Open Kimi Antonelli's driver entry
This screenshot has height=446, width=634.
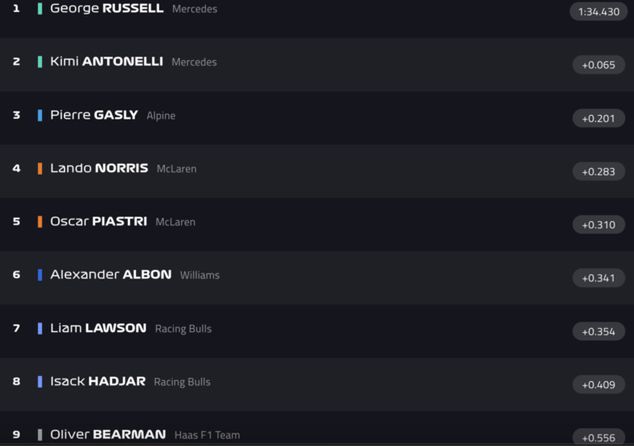[106, 62]
